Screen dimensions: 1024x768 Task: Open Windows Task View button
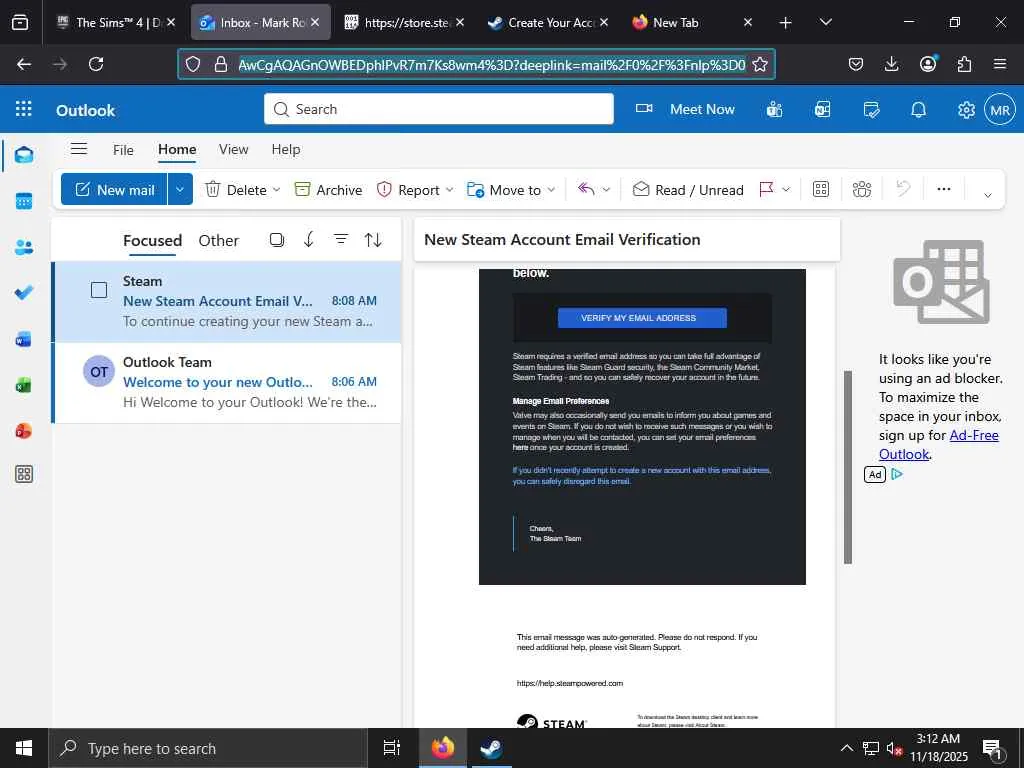click(x=392, y=748)
